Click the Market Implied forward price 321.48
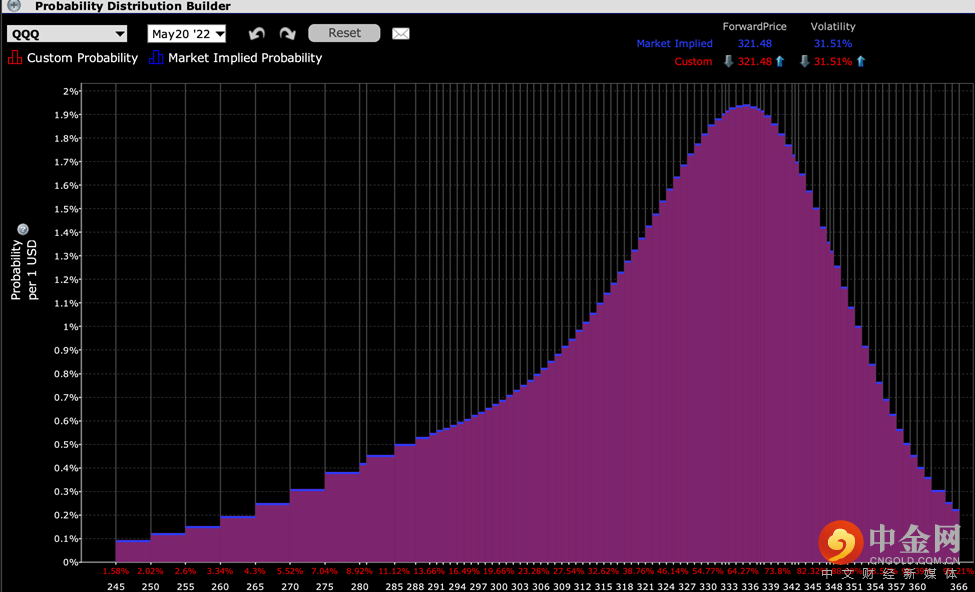Viewport: 975px width, 592px height. 756,44
